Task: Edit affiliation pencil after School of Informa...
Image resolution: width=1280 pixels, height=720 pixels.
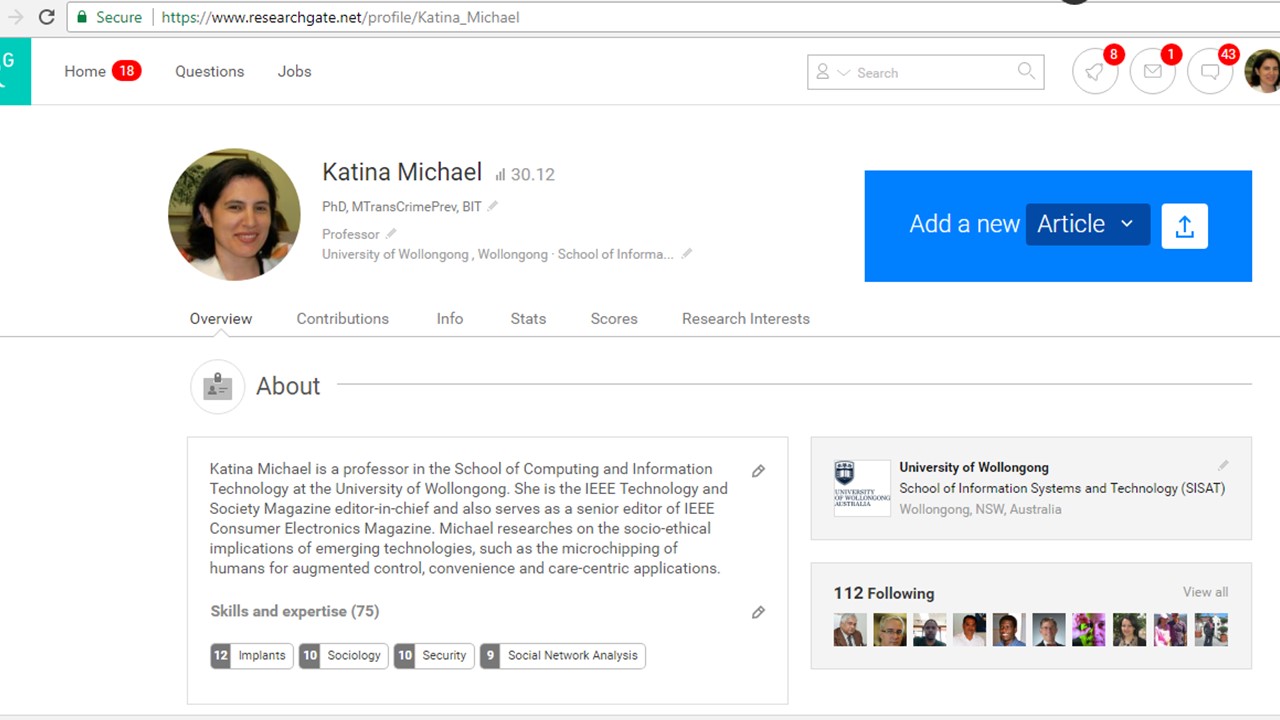Action: coord(686,254)
